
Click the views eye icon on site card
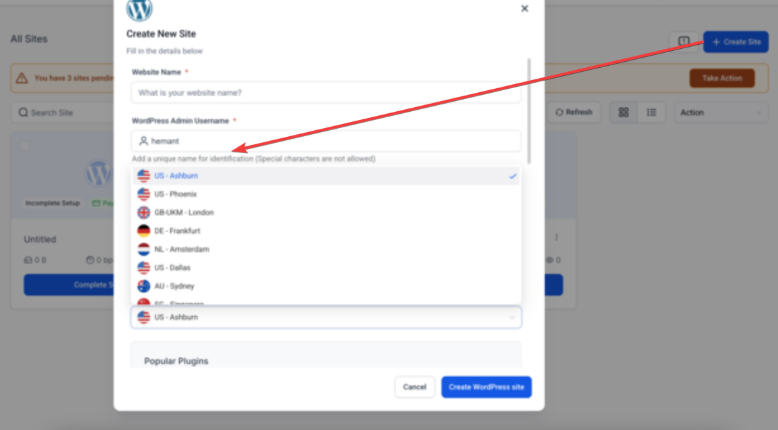(x=549, y=260)
